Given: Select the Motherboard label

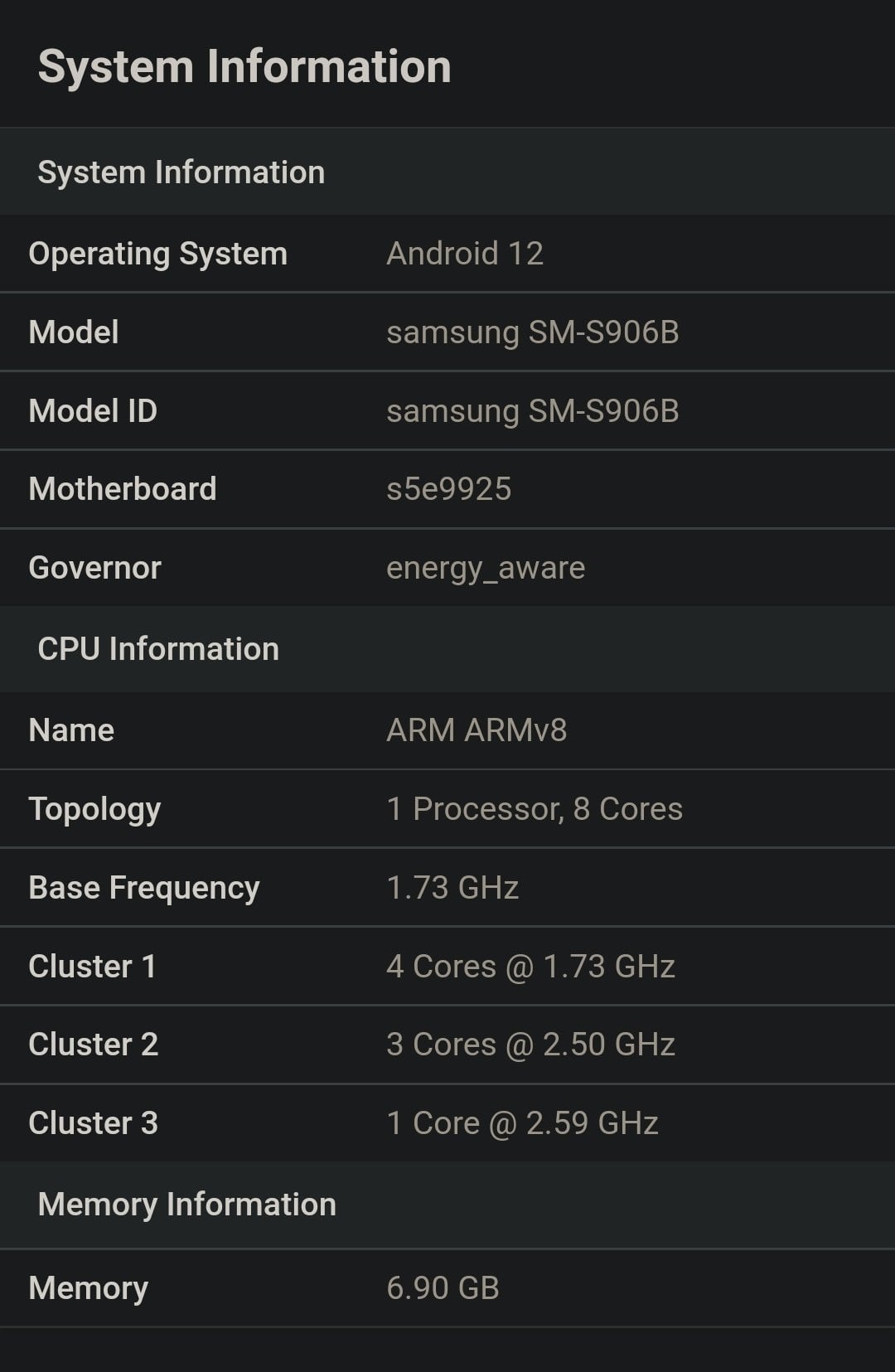Looking at the screenshot, I should (122, 489).
